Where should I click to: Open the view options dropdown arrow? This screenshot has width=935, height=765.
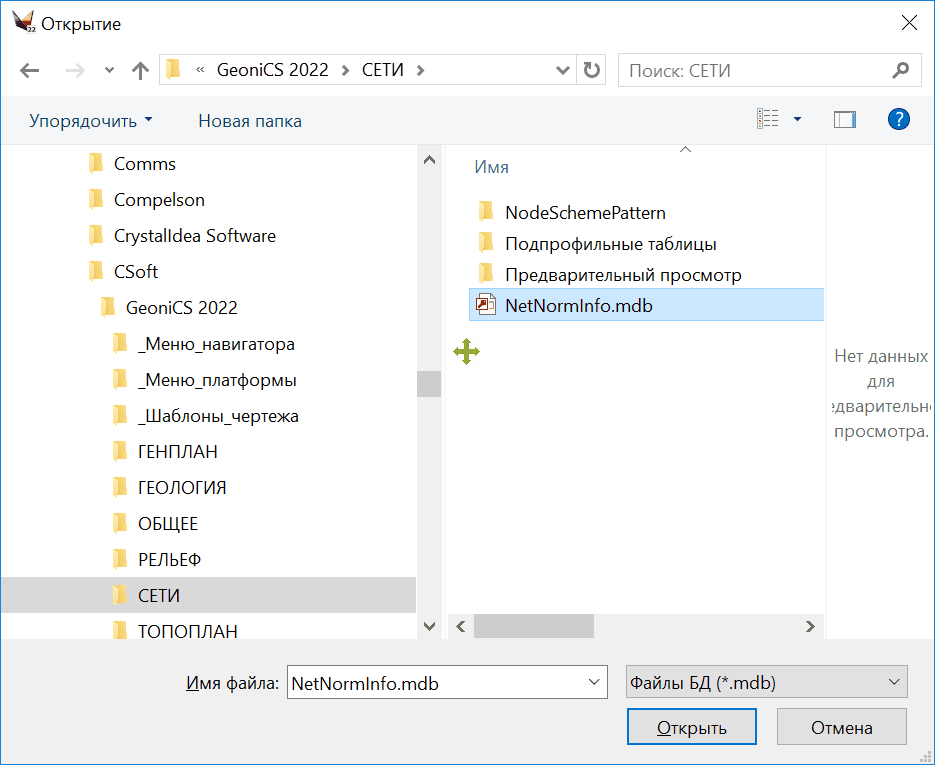tap(797, 120)
